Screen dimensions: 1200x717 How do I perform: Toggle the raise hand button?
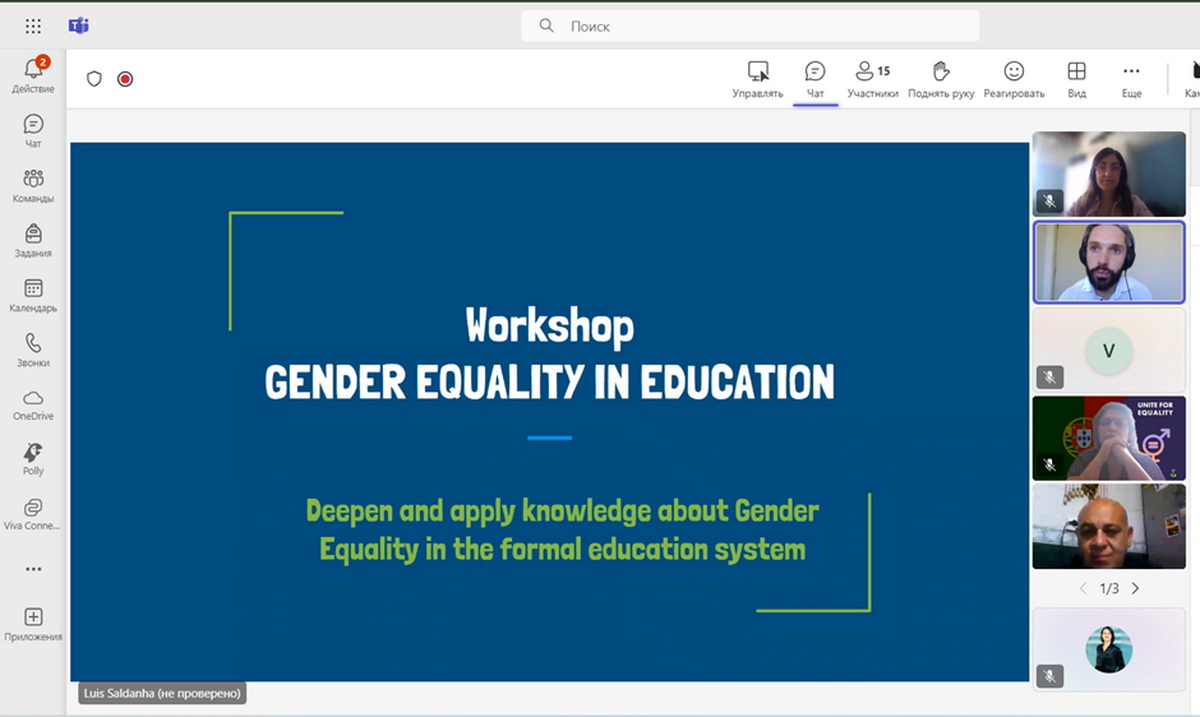click(941, 79)
